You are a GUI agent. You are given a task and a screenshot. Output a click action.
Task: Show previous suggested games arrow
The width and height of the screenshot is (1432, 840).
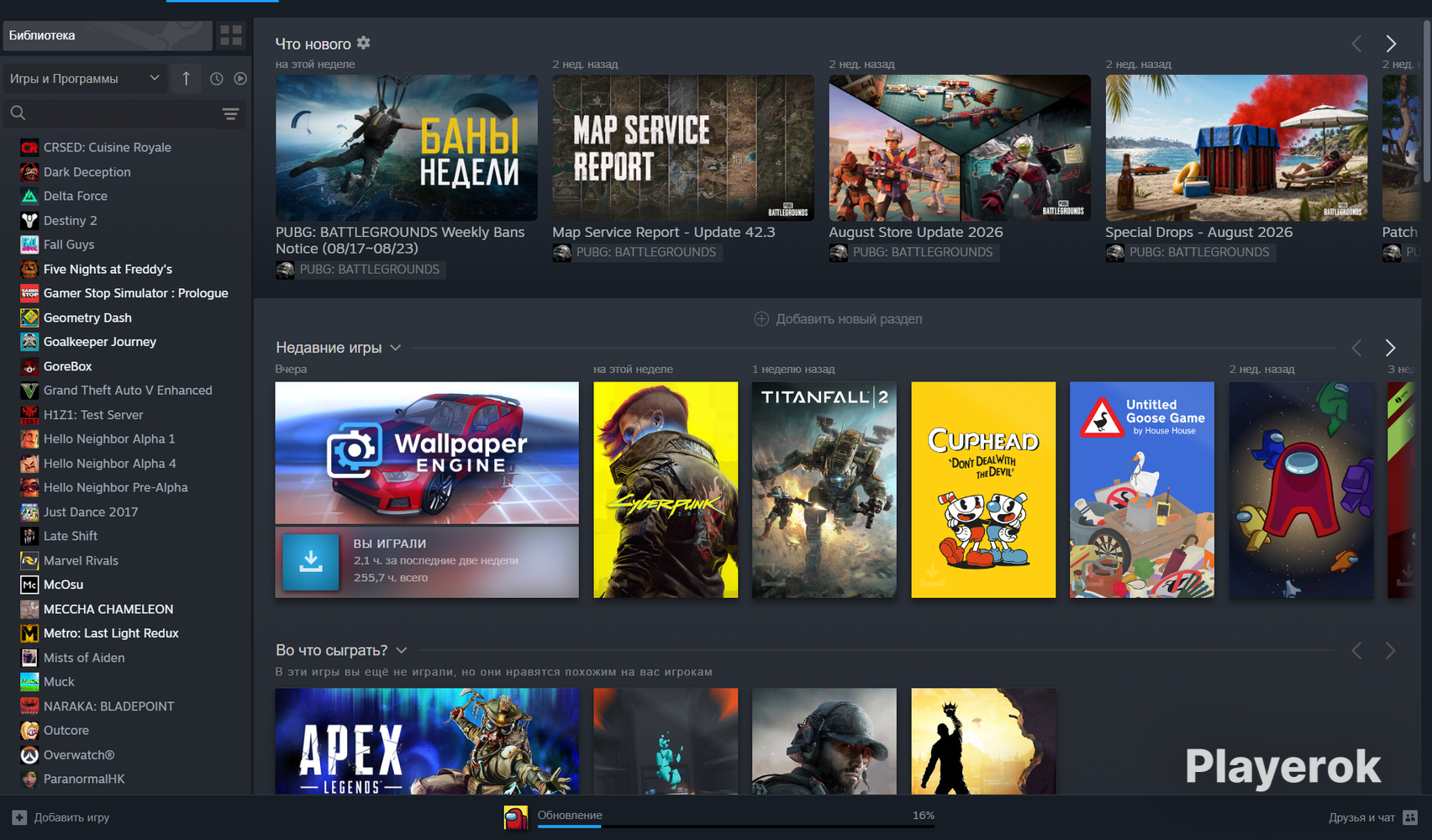tap(1356, 650)
